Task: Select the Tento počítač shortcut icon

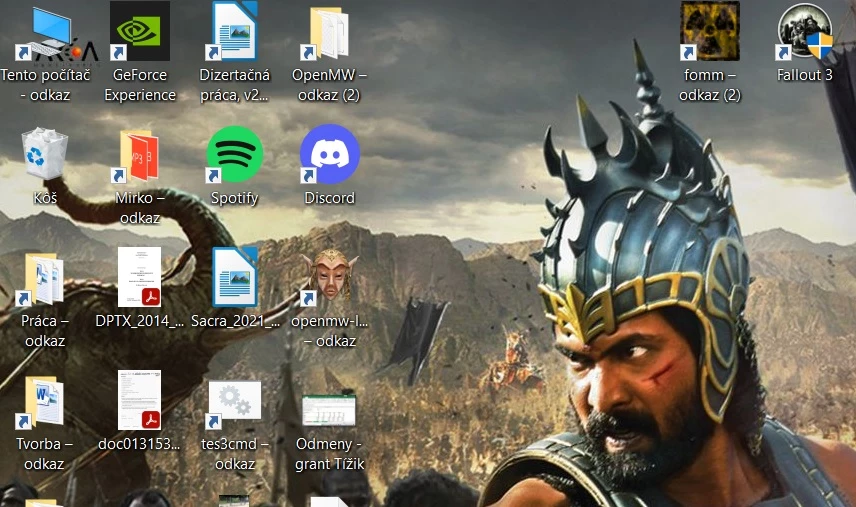Action: 46,34
